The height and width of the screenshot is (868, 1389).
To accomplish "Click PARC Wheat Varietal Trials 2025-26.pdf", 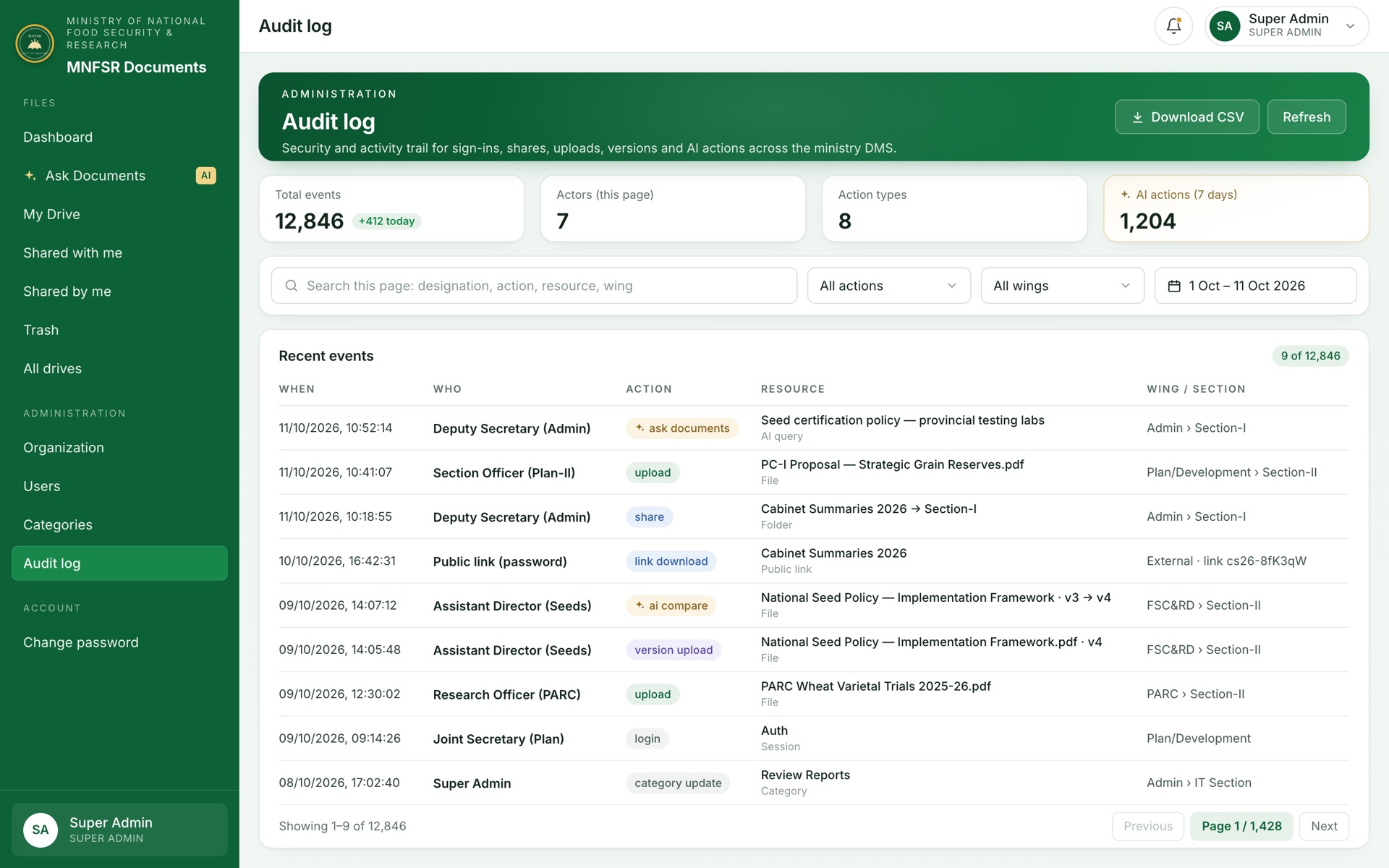I will click(x=875, y=686).
